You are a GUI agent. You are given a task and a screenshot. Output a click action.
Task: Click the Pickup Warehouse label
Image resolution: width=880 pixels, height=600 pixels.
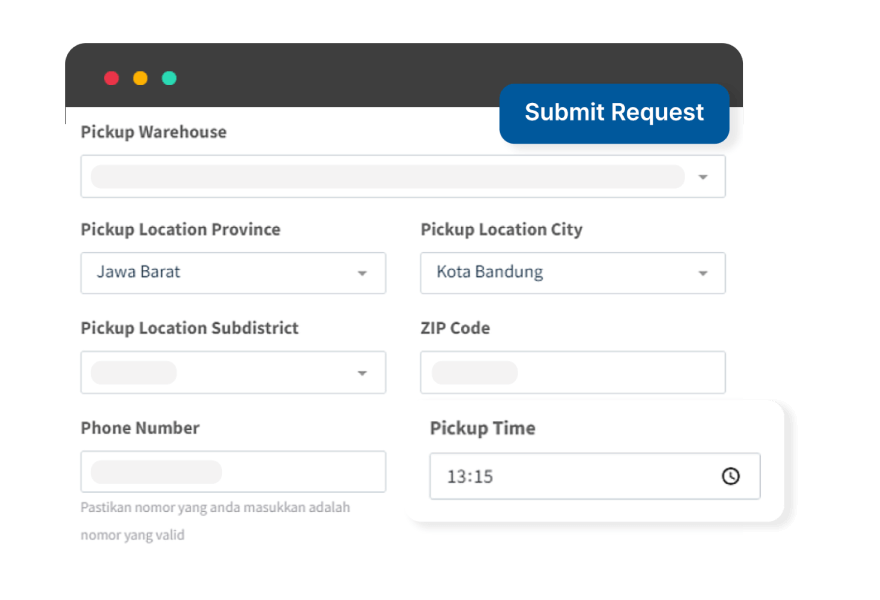click(x=154, y=132)
